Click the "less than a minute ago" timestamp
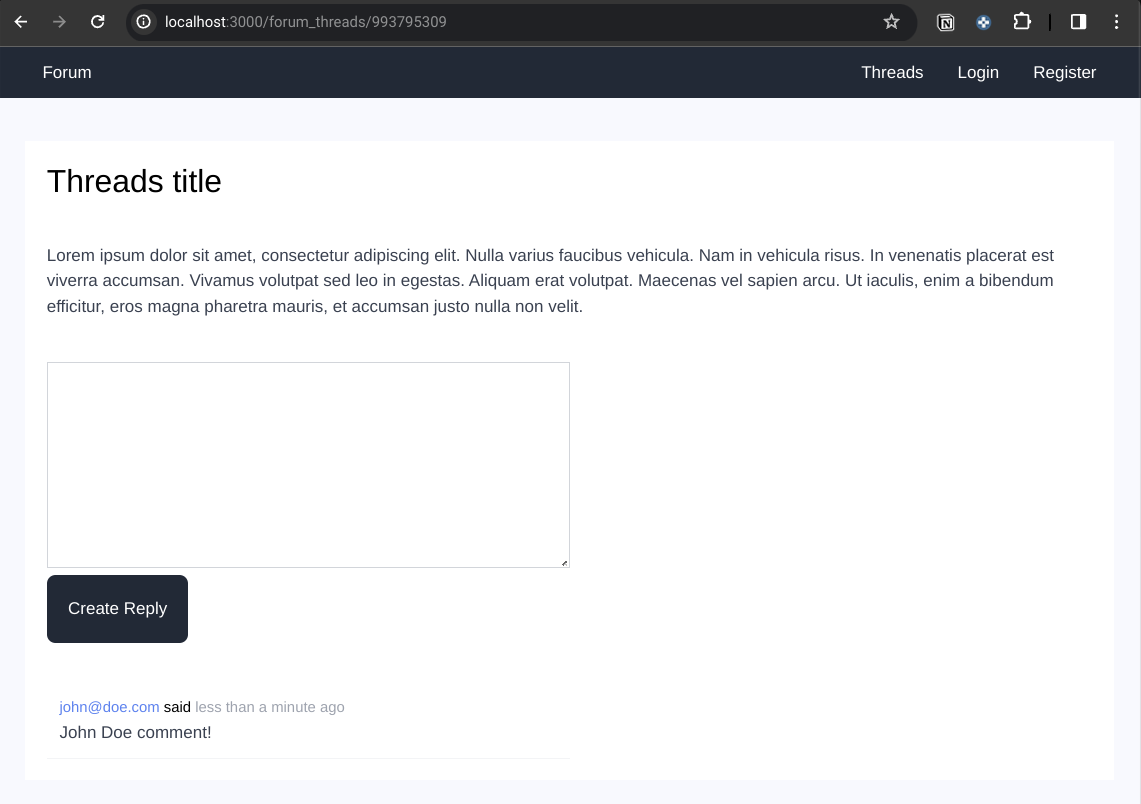 pos(269,707)
